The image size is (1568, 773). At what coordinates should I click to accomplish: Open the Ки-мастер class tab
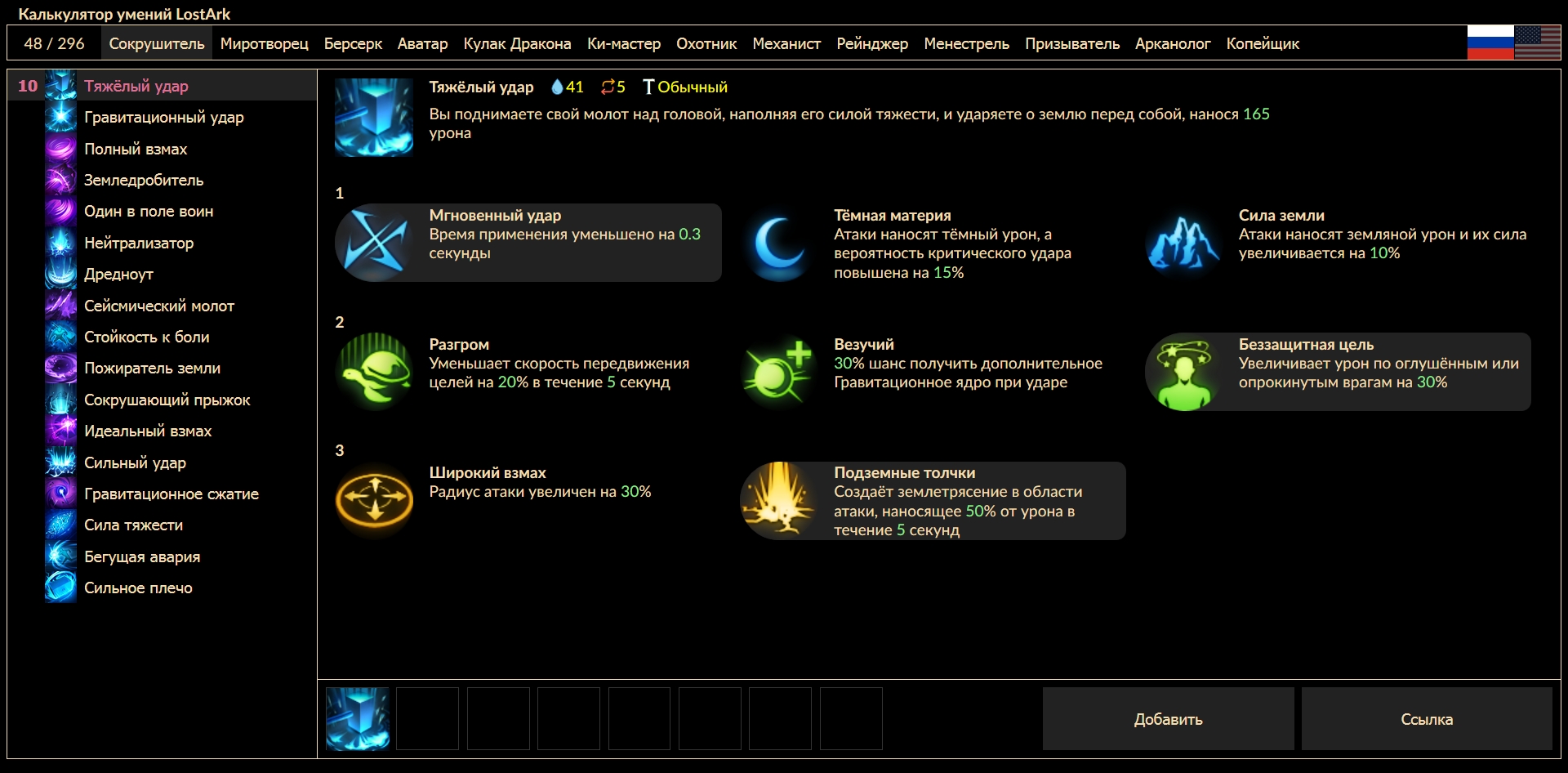[624, 43]
